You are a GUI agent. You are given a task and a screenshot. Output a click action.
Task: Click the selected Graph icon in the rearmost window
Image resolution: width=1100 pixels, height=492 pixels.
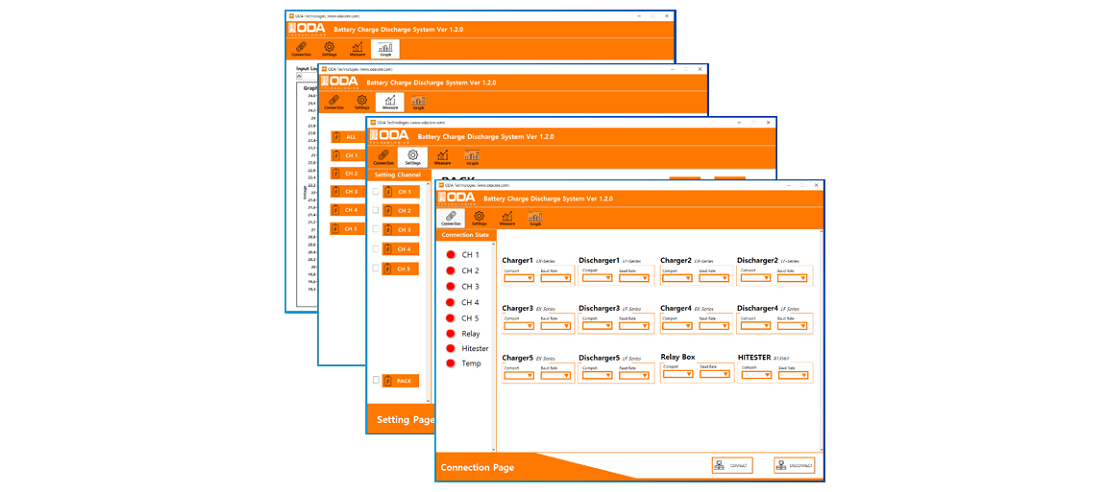coord(385,49)
